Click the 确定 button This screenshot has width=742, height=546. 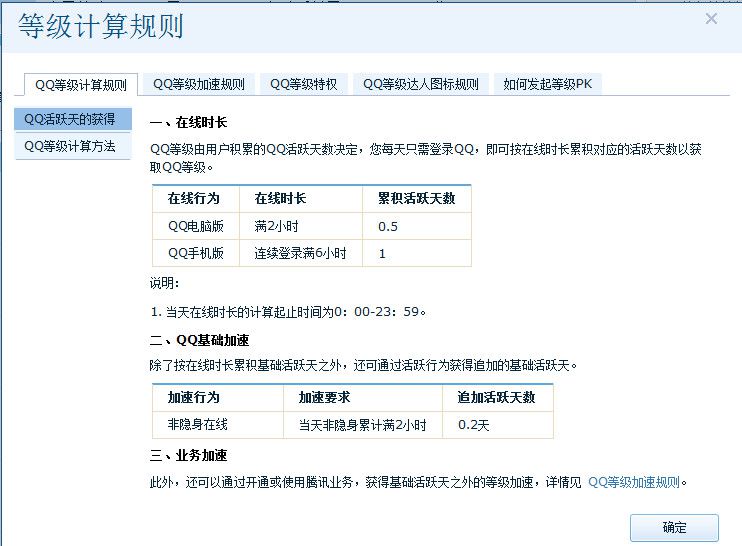[674, 527]
